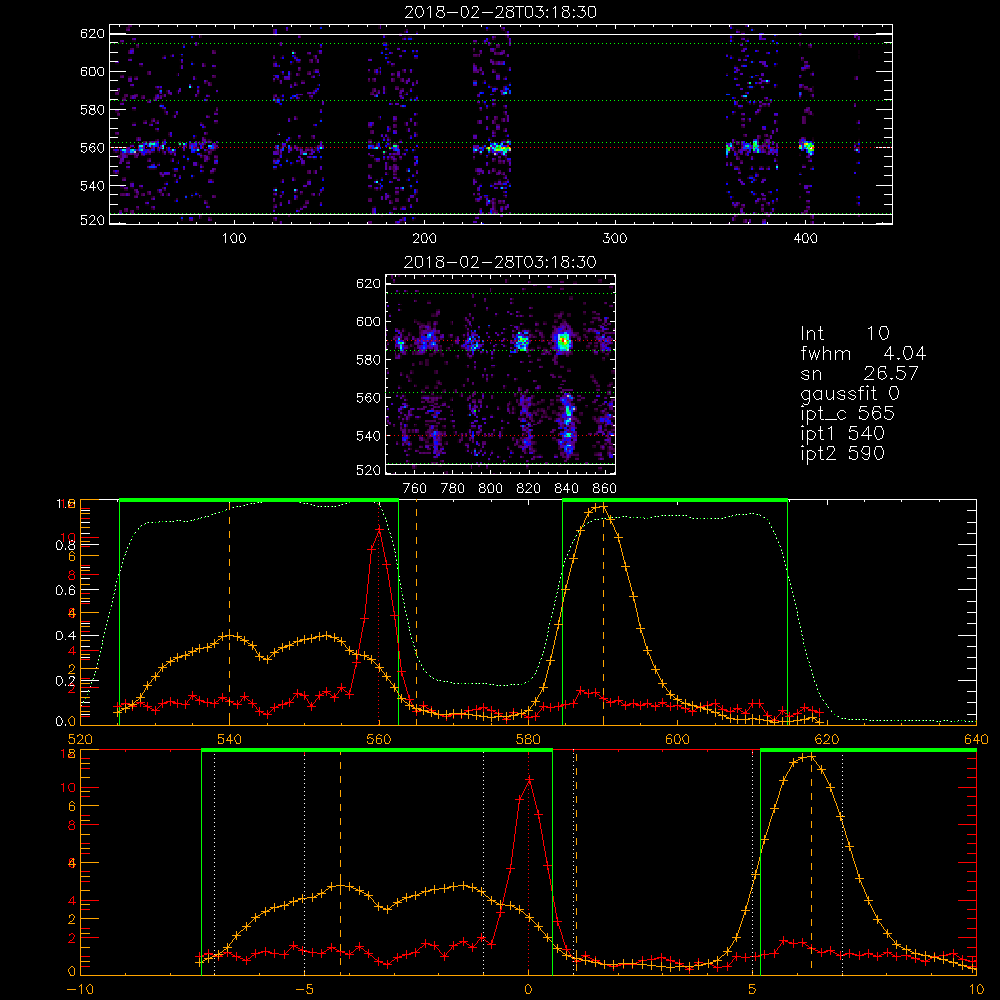Click the bright emission near 400 in the top image

(x=807, y=147)
